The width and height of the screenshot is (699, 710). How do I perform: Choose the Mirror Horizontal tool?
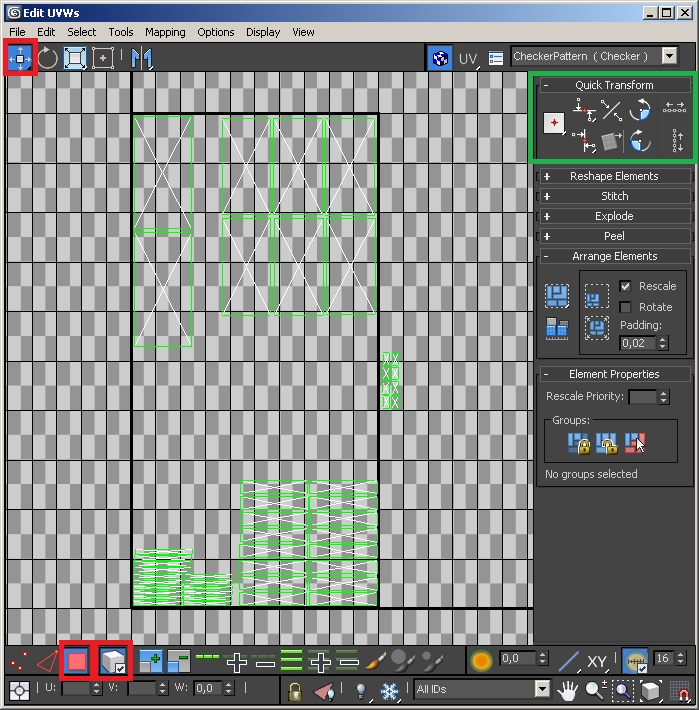[x=141, y=58]
